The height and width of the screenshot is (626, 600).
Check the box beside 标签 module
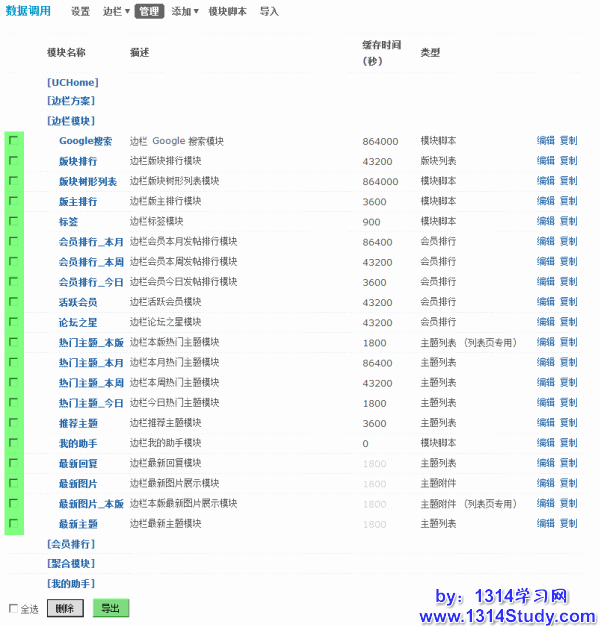pyautogui.click(x=14, y=221)
